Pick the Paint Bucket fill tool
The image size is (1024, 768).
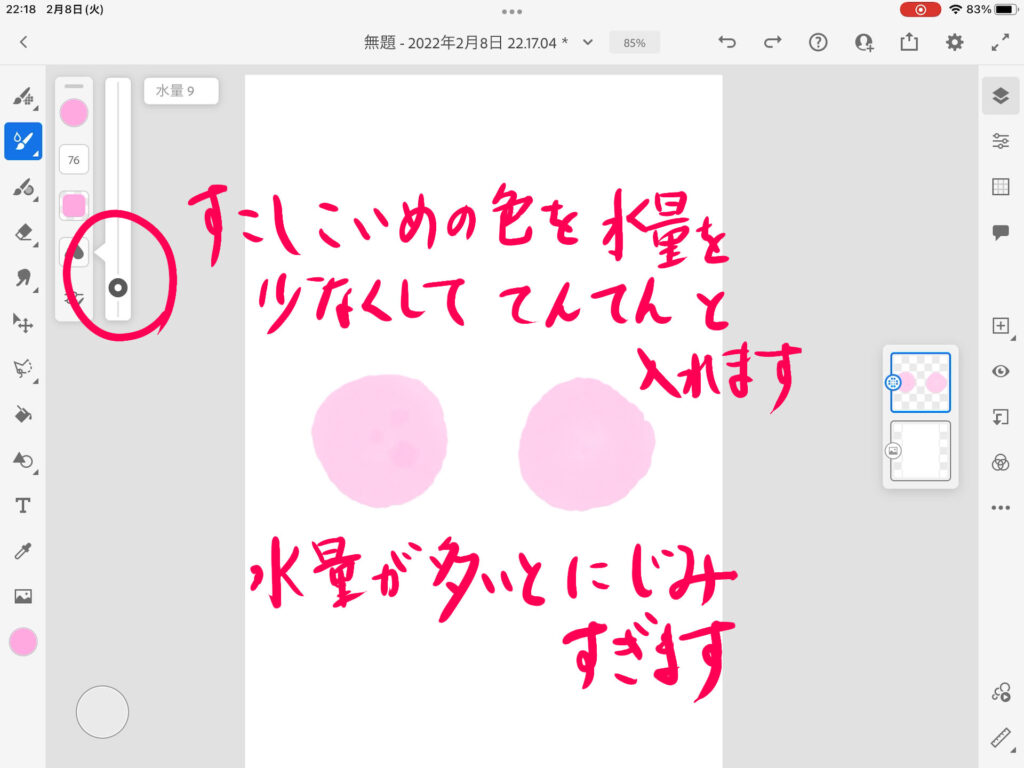(x=22, y=414)
